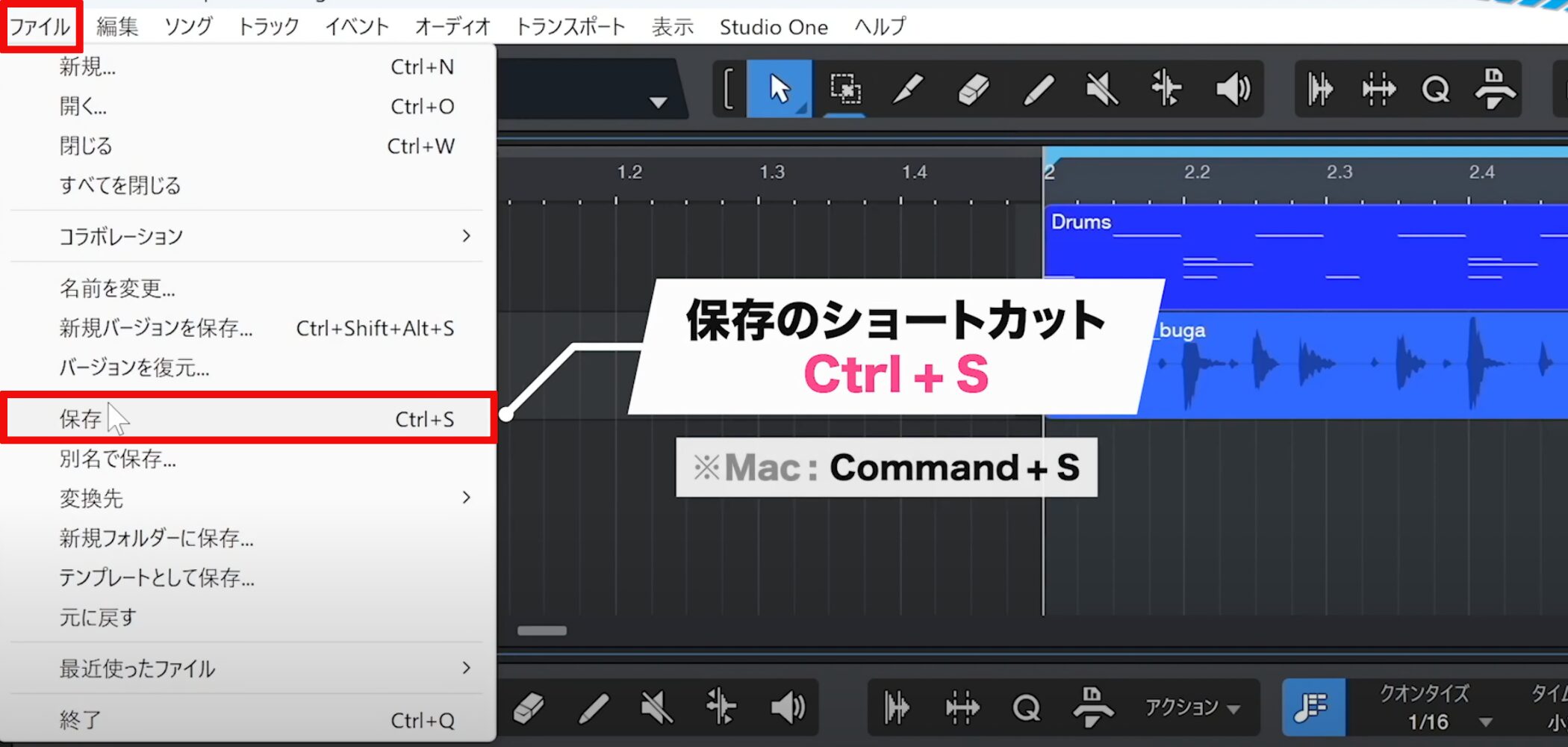Select the Listen speaker tool in top toolbar

pos(1233,89)
